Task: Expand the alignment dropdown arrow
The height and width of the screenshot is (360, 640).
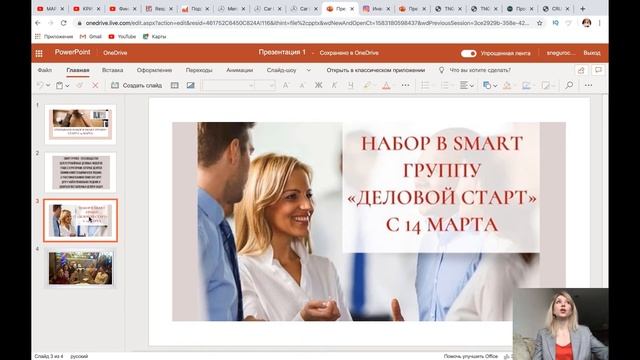Action: 472,86
